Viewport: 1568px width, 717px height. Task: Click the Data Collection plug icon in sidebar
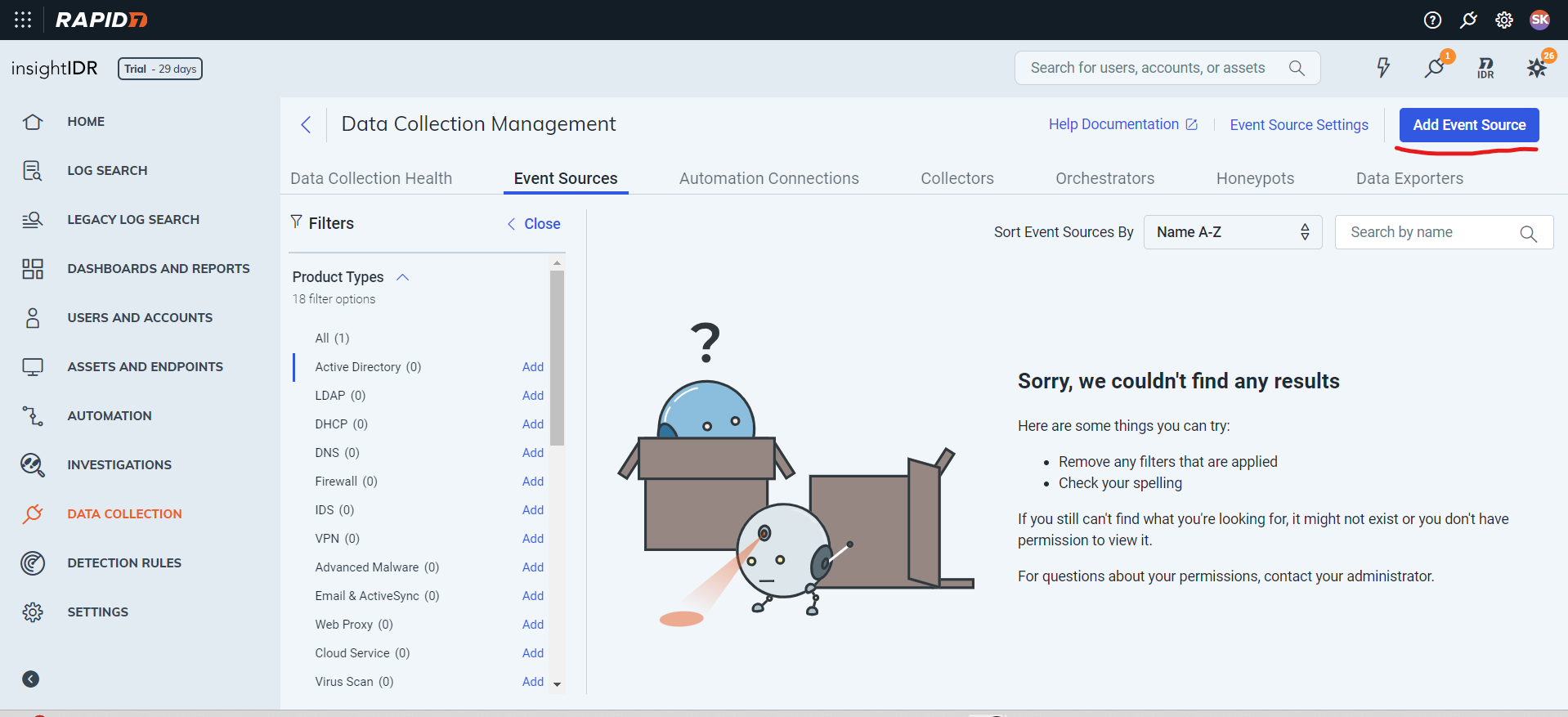[x=33, y=514]
